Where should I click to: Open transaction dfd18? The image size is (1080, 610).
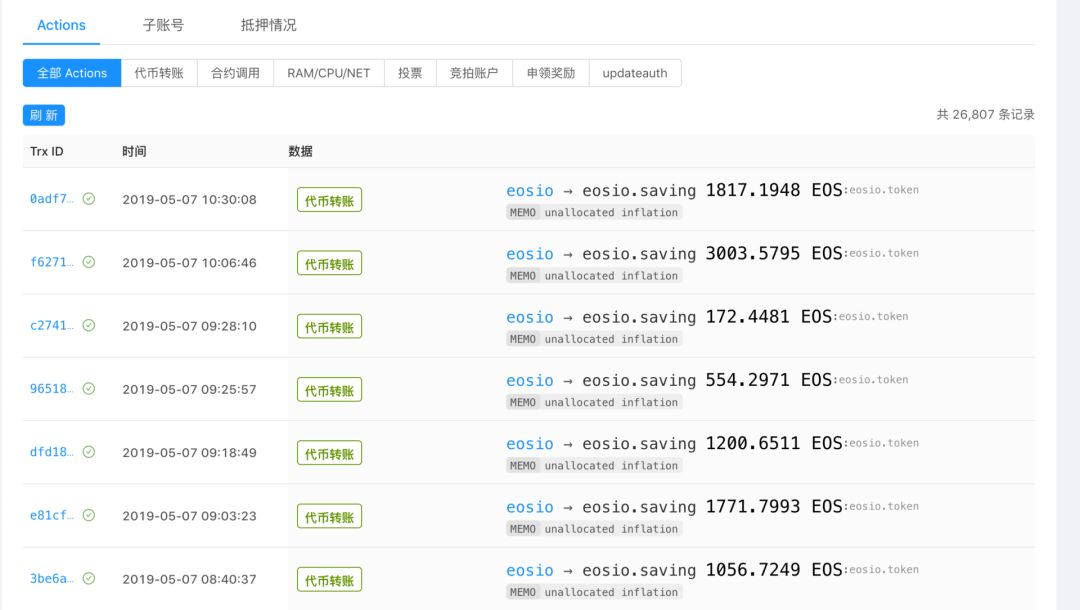52,452
